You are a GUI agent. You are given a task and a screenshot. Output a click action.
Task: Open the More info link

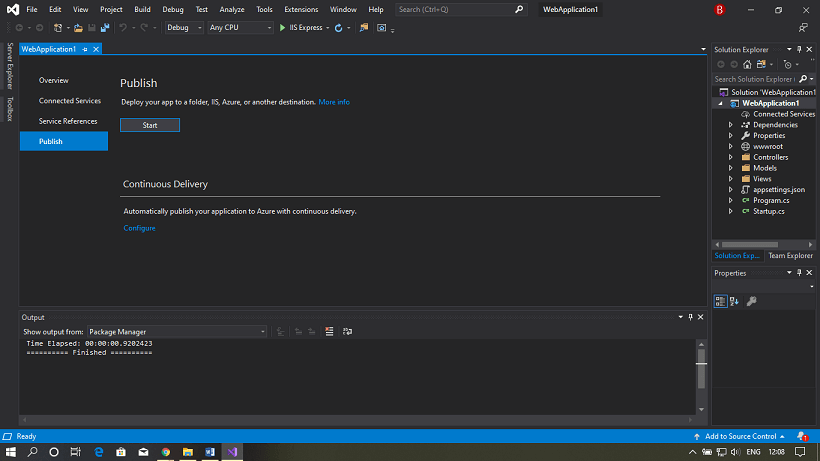tap(334, 102)
